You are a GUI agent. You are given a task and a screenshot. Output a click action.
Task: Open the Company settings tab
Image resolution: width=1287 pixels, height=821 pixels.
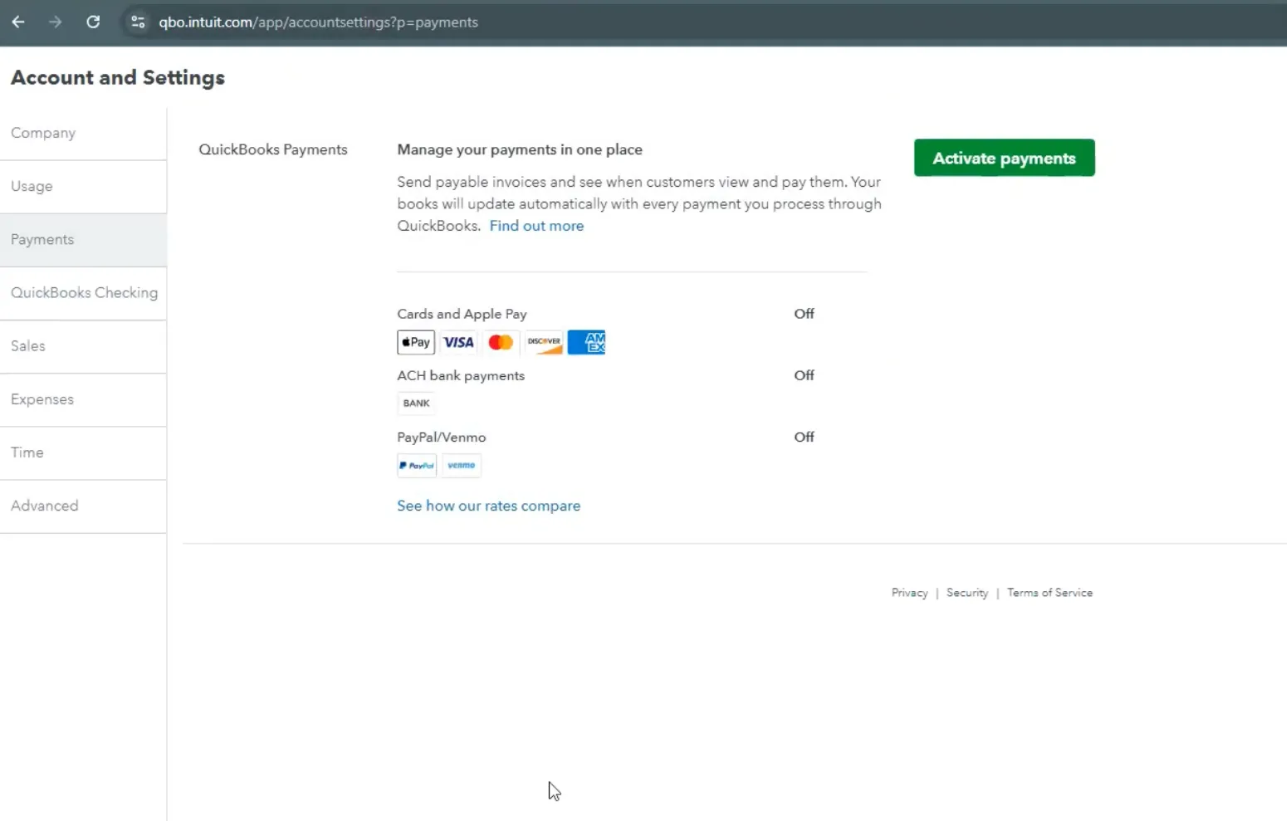tap(43, 133)
